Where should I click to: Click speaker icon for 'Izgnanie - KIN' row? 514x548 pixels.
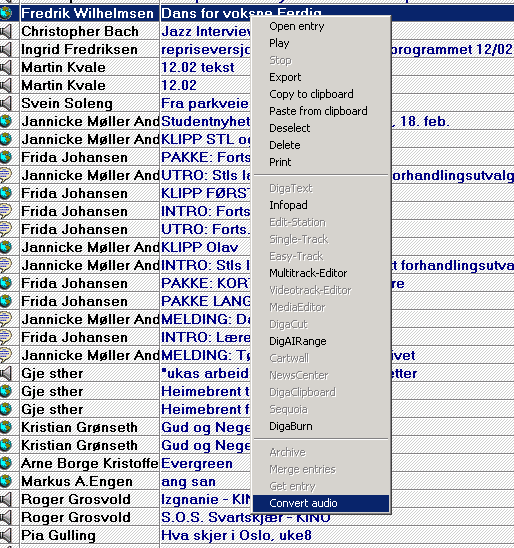click(x=6, y=499)
